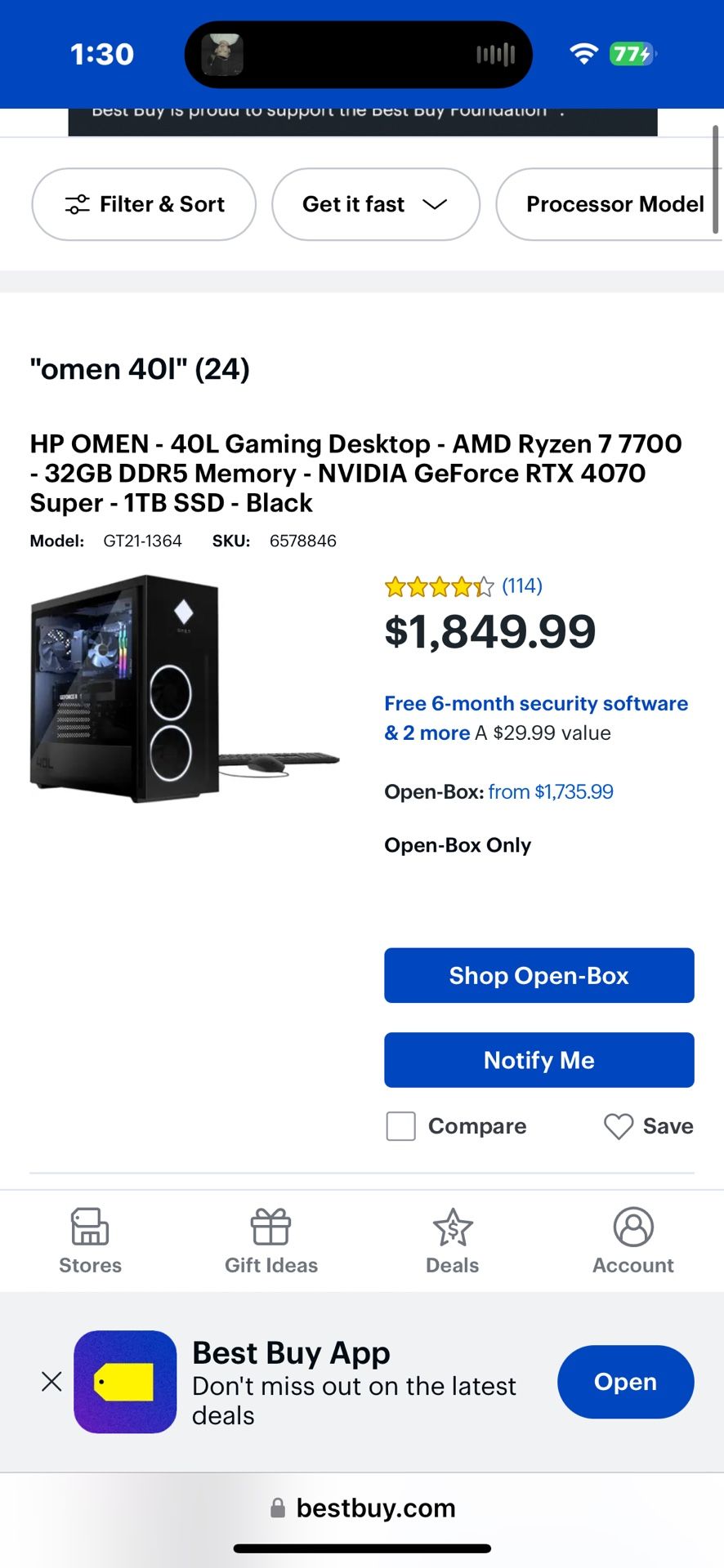Tap the bestbuy.com address bar
The height and width of the screenshot is (1568, 724).
[x=375, y=1508]
